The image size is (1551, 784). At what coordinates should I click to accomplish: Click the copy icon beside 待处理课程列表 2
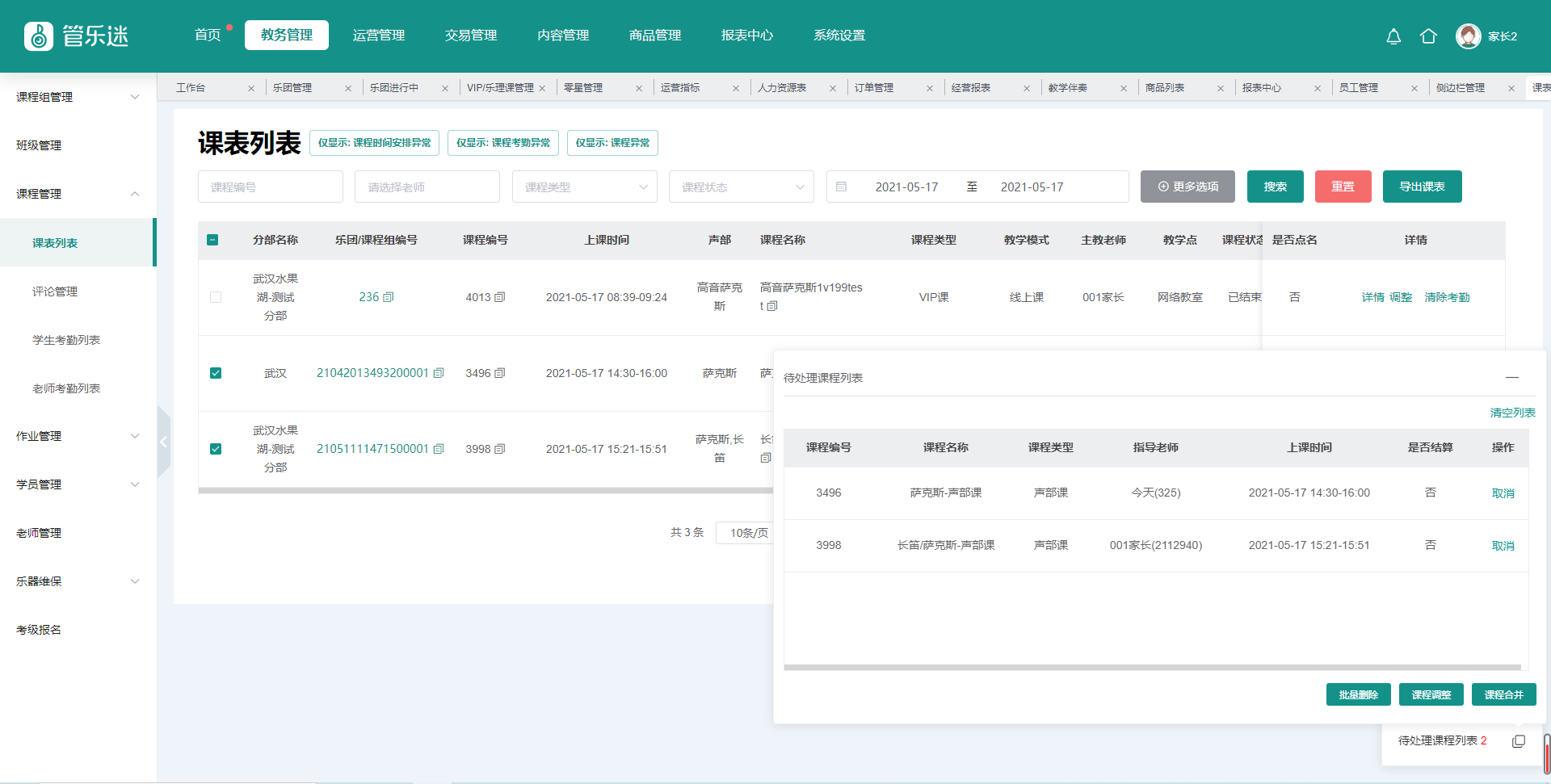tap(1519, 741)
